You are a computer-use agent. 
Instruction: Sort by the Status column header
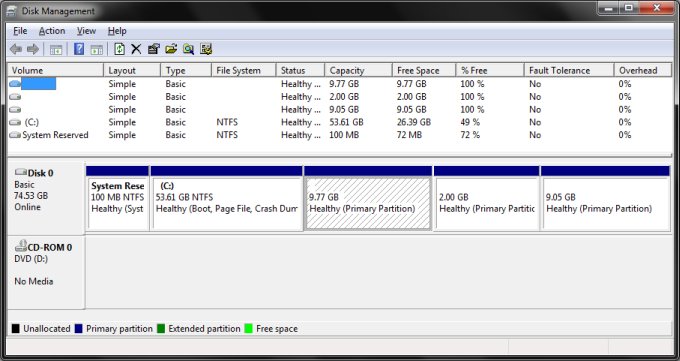point(300,70)
